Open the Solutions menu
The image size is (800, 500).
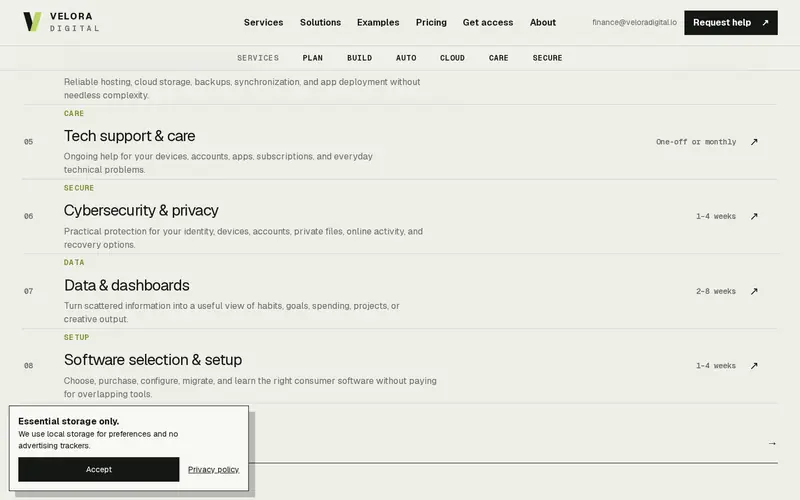coord(320,22)
